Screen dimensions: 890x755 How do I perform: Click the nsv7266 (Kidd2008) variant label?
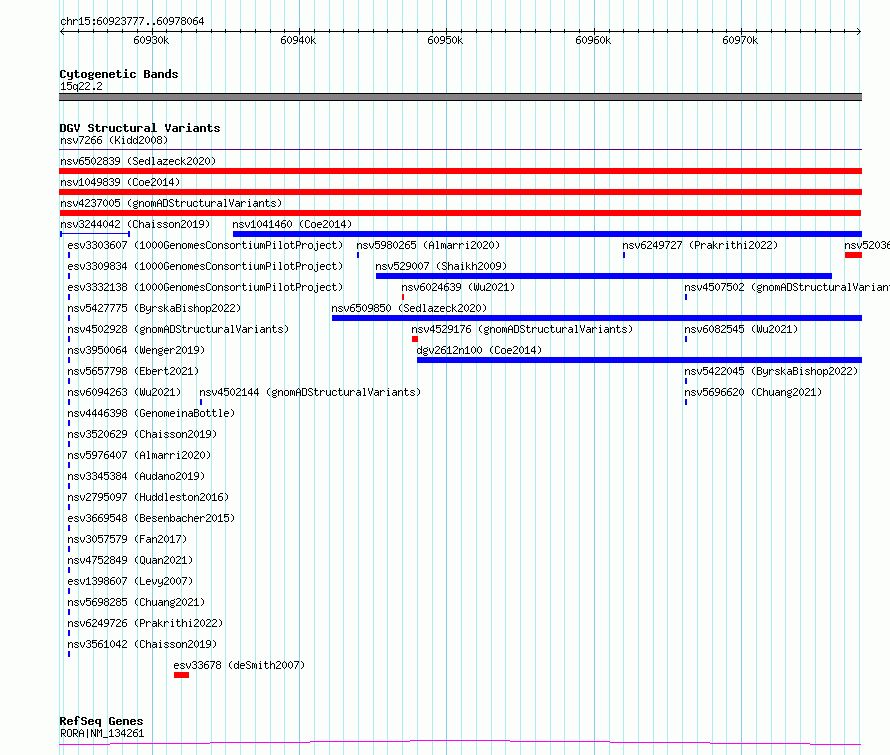point(114,140)
